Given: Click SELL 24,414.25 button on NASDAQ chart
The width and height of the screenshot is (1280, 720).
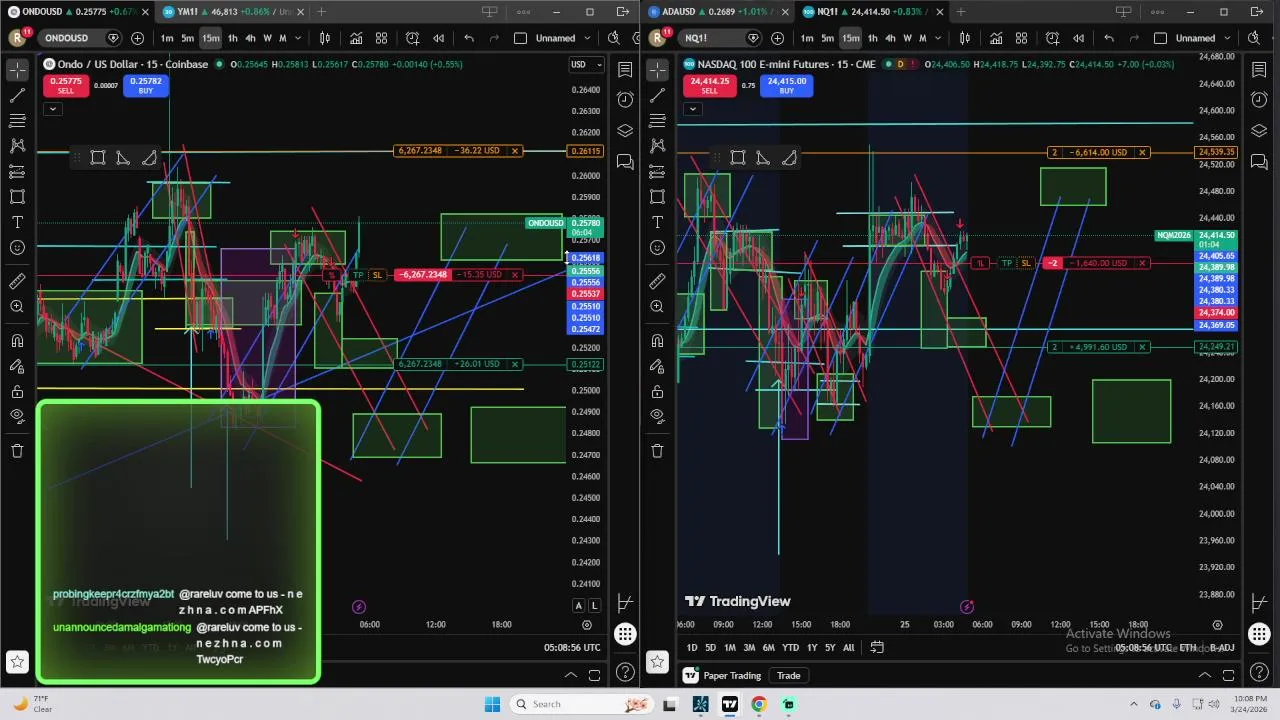Looking at the screenshot, I should [709, 86].
